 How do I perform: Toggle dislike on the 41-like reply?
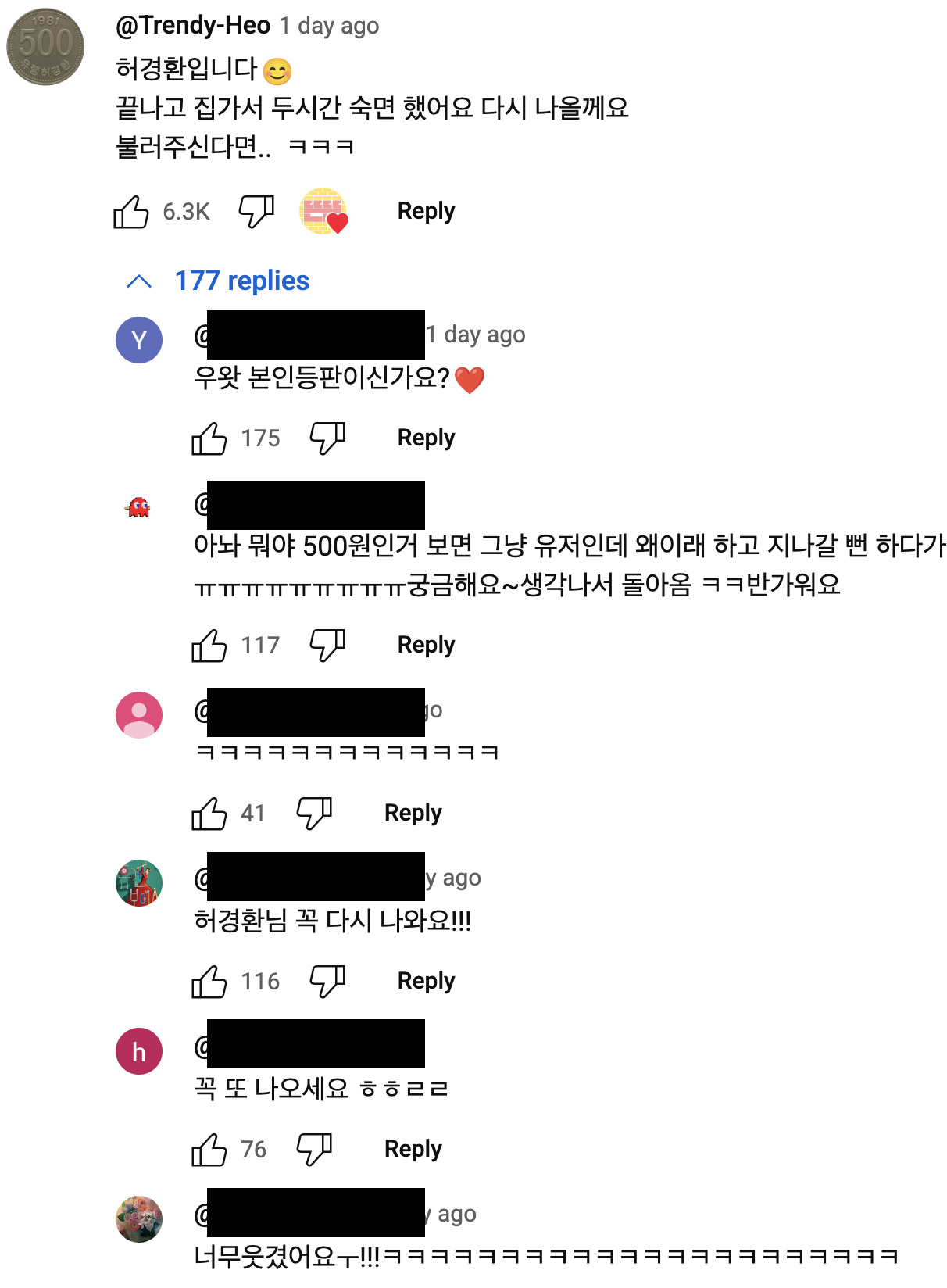point(316,813)
